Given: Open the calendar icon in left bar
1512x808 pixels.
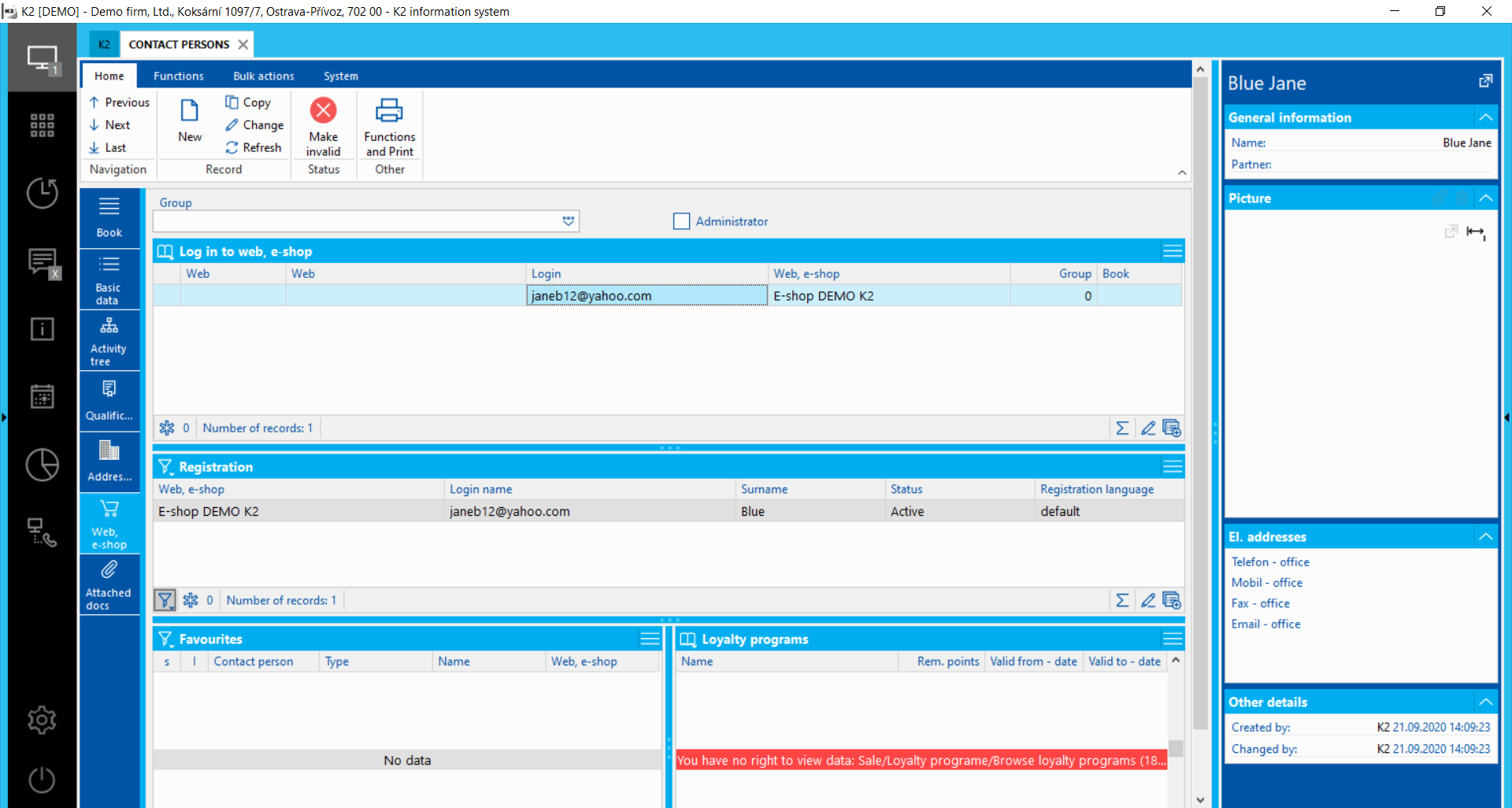Looking at the screenshot, I should 42,396.
